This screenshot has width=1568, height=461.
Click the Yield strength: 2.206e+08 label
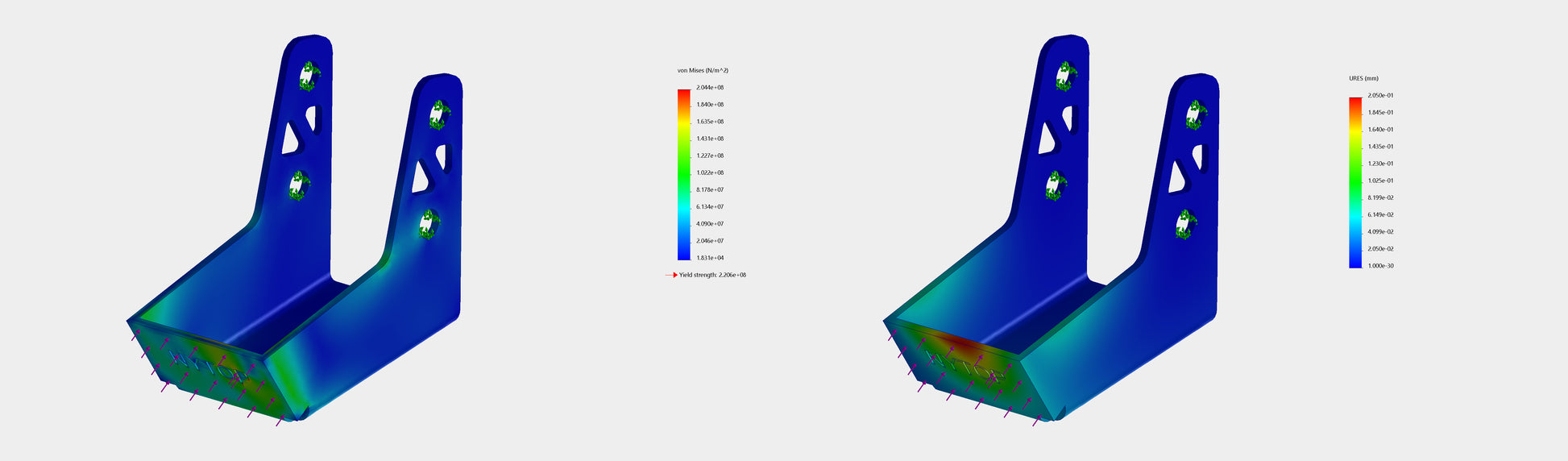tap(712, 275)
